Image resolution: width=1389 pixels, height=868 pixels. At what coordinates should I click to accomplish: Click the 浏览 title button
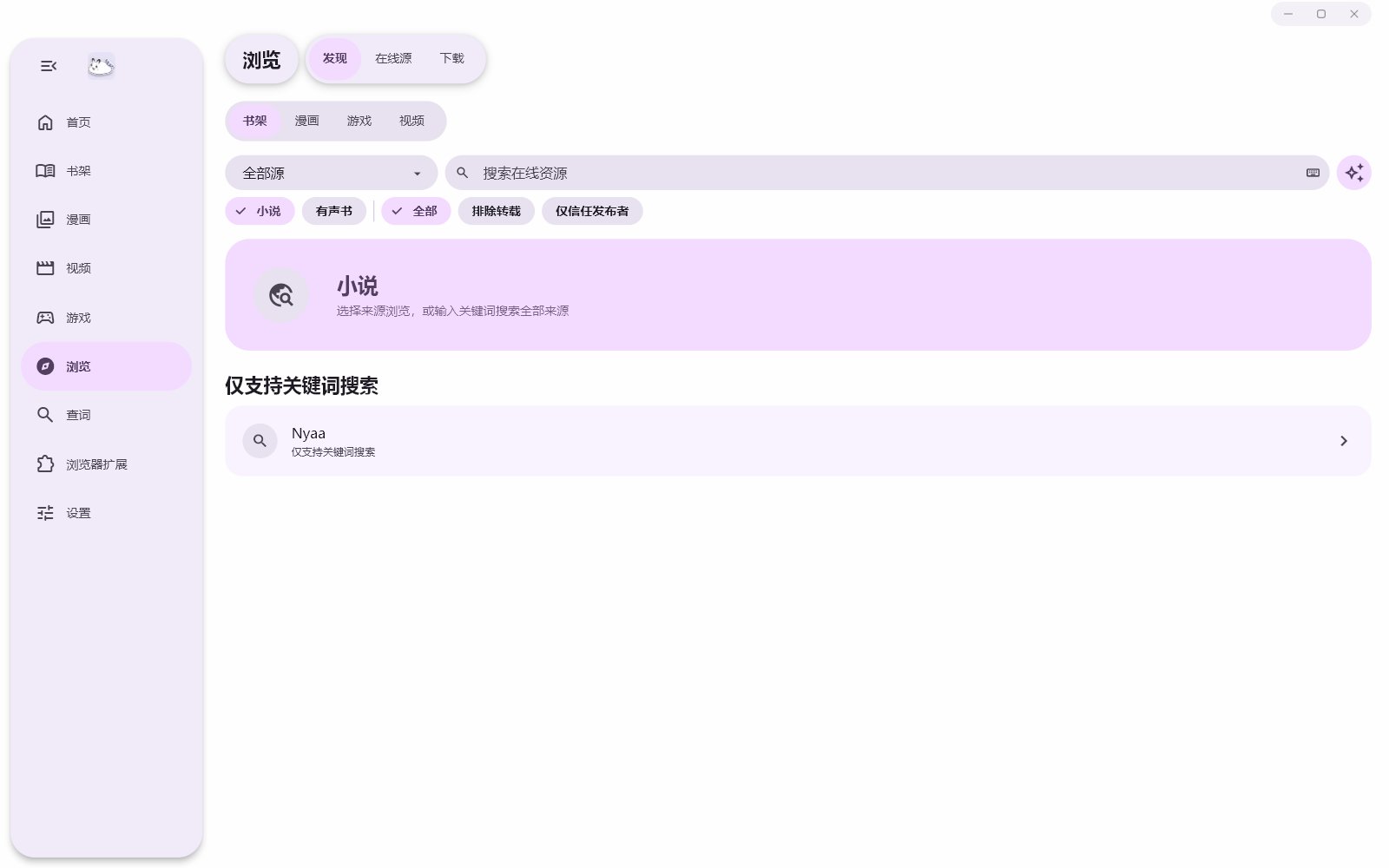click(x=261, y=60)
